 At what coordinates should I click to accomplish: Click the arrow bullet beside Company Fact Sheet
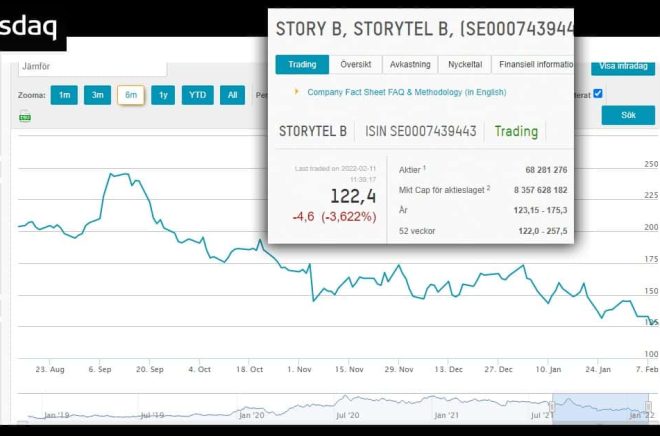(x=296, y=91)
